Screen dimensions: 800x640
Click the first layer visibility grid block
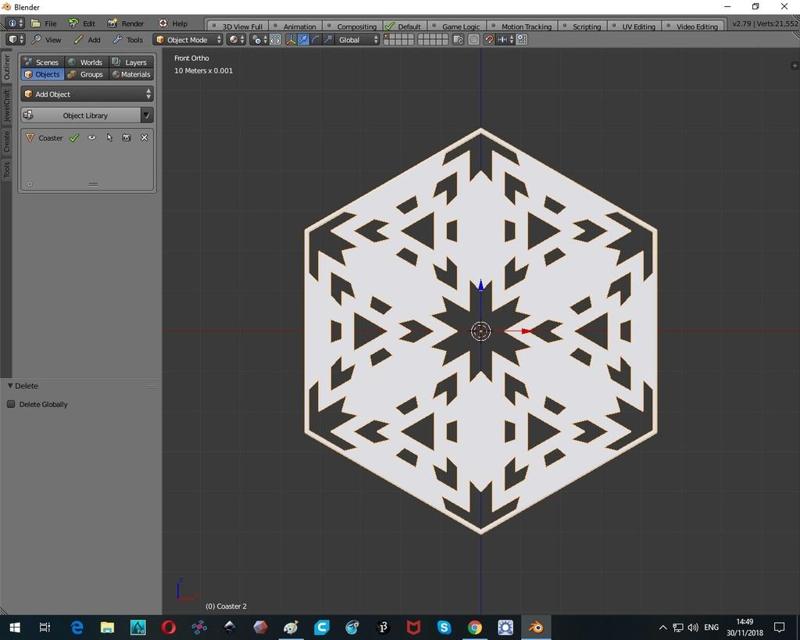[x=398, y=39]
